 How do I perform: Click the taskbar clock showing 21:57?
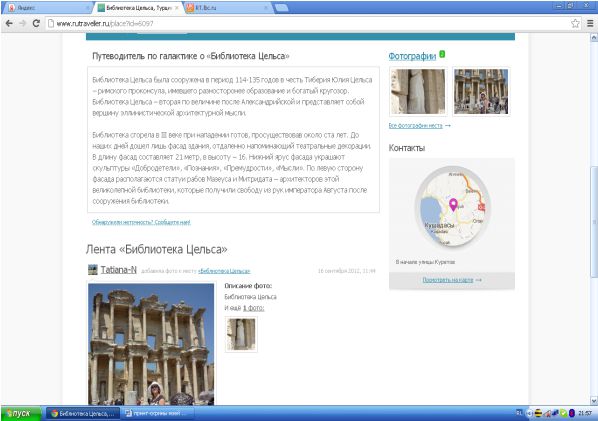(x=585, y=413)
